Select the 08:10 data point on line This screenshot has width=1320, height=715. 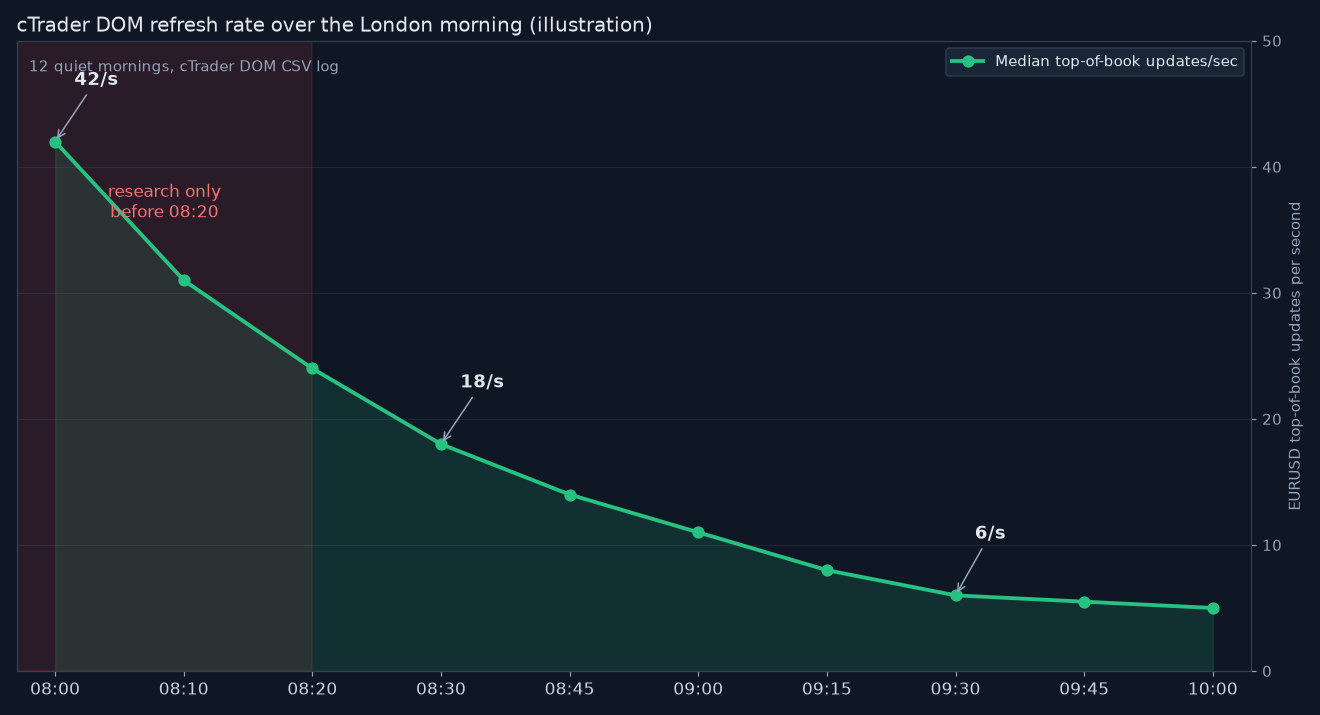click(x=184, y=280)
